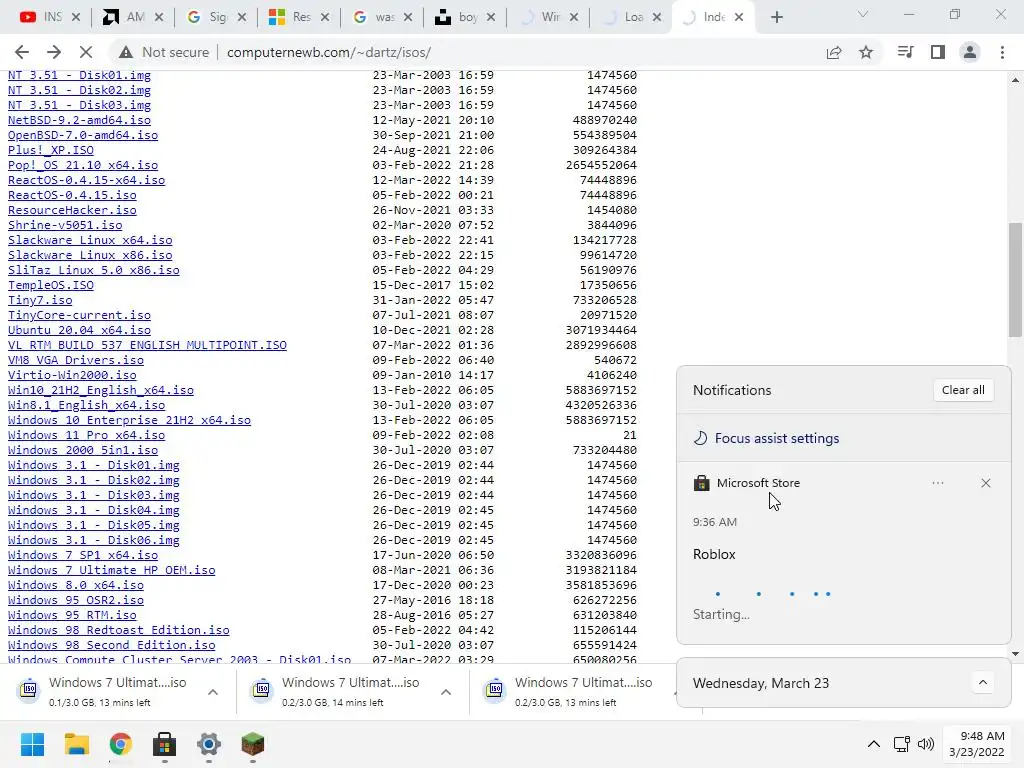Open the second Windows 7 download file icon

[x=261, y=689]
